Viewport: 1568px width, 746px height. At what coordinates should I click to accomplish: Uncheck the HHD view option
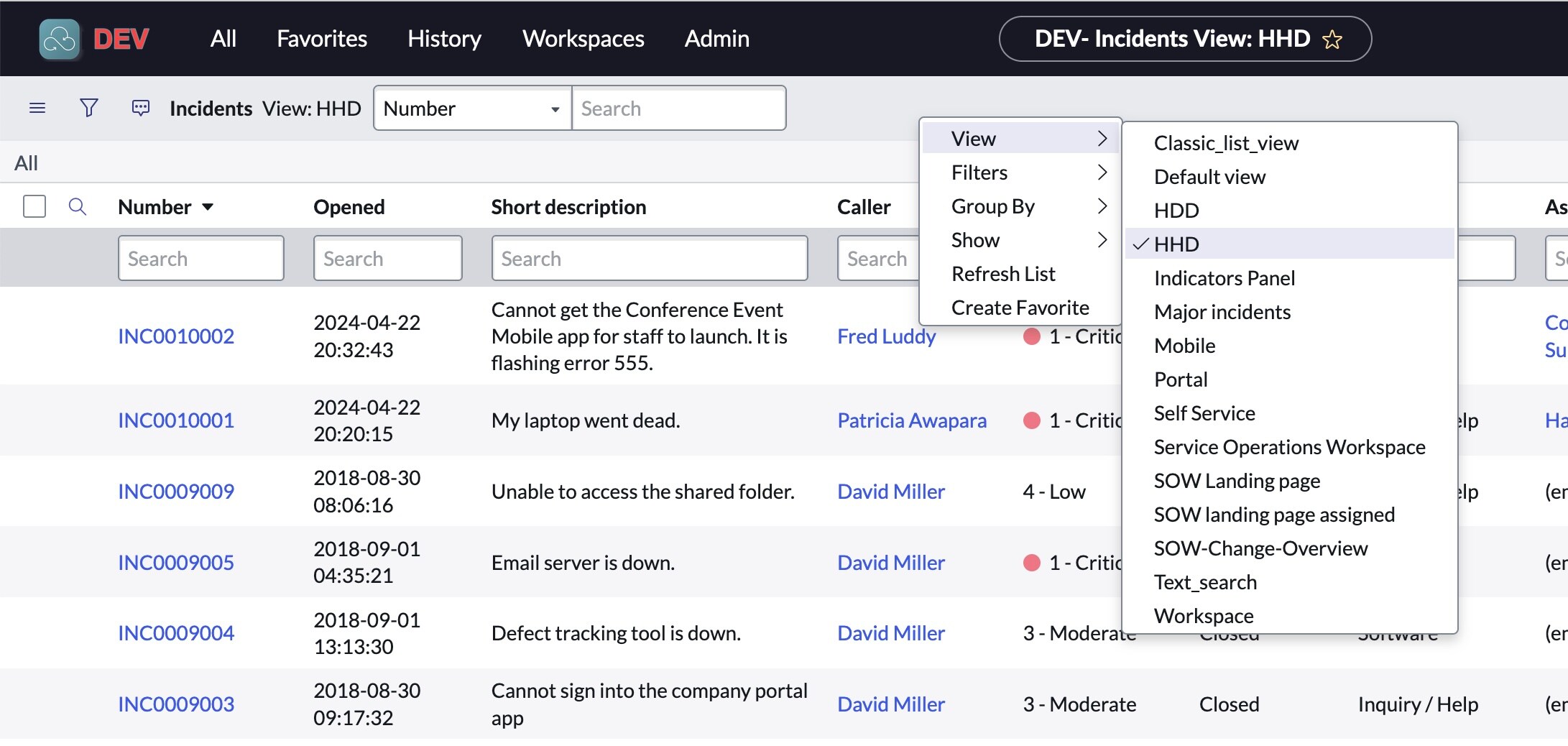pyautogui.click(x=1176, y=244)
